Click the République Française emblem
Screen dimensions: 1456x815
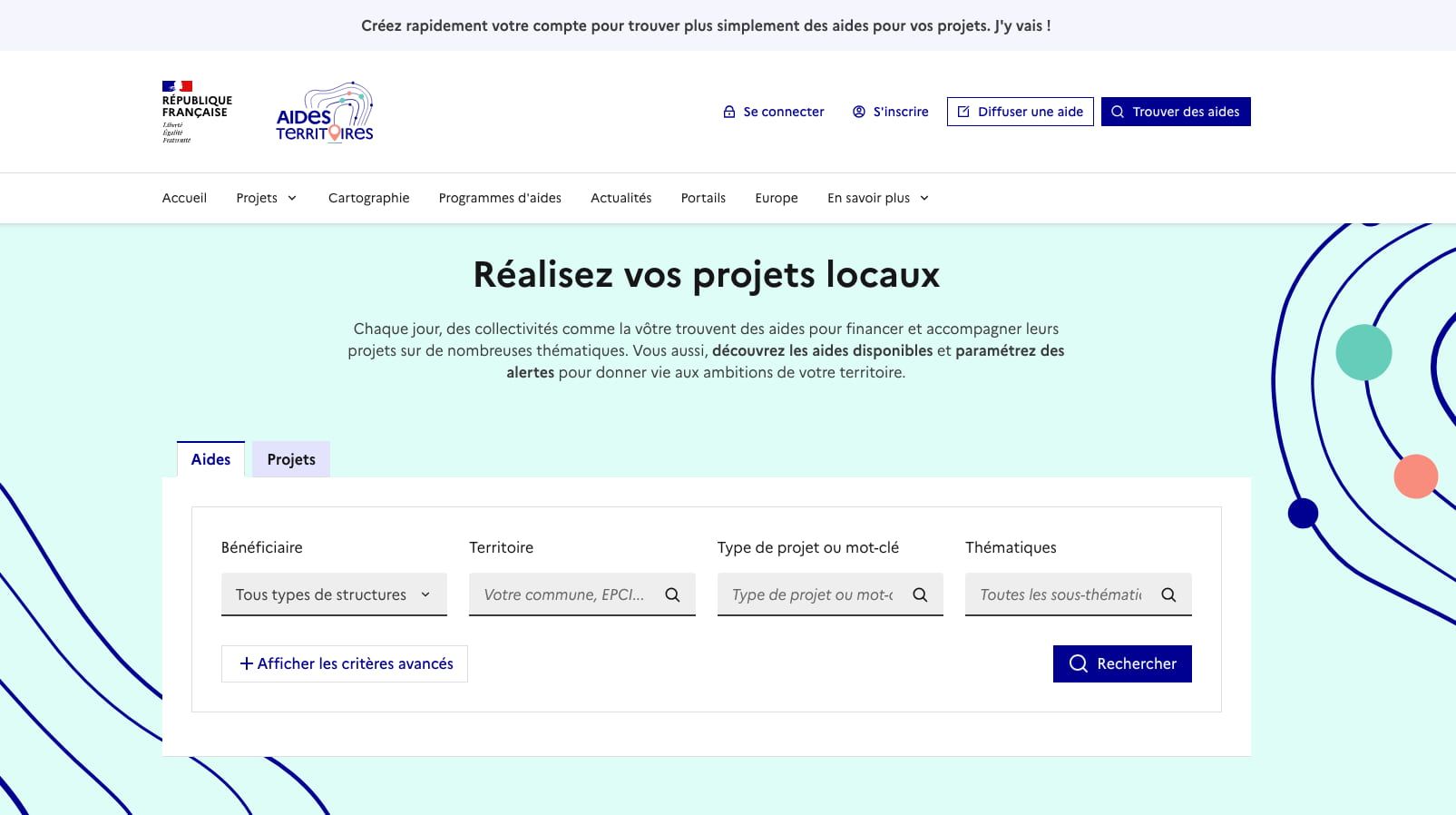click(x=196, y=112)
